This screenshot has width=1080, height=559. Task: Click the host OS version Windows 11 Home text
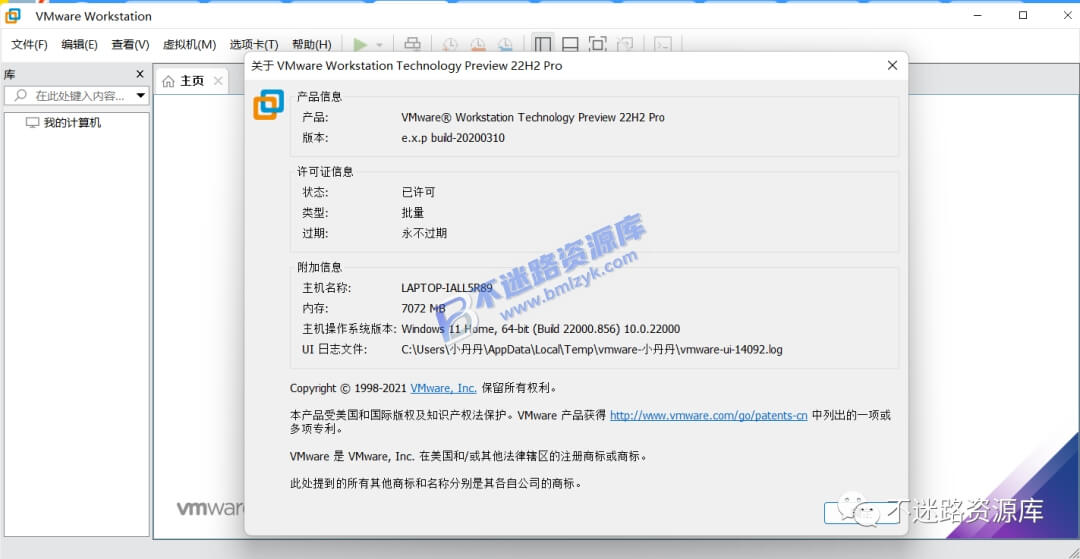(x=540, y=329)
